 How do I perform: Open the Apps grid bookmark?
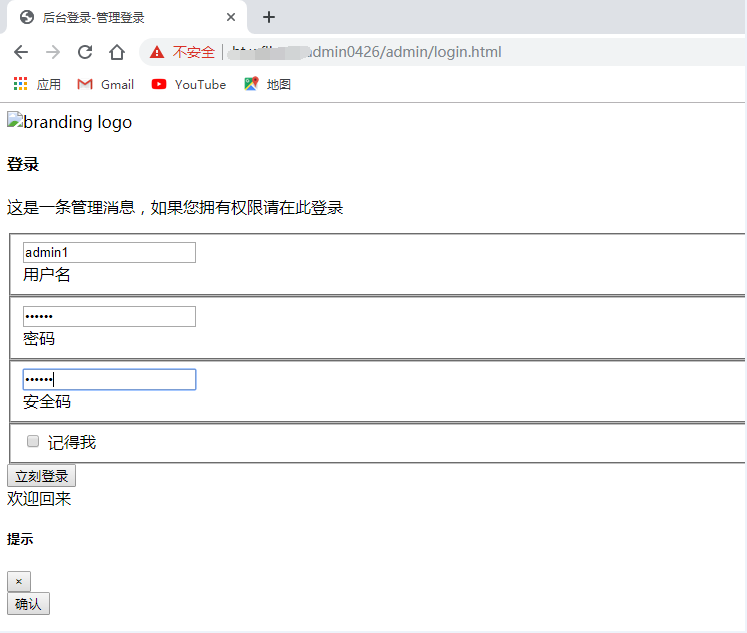click(x=37, y=84)
